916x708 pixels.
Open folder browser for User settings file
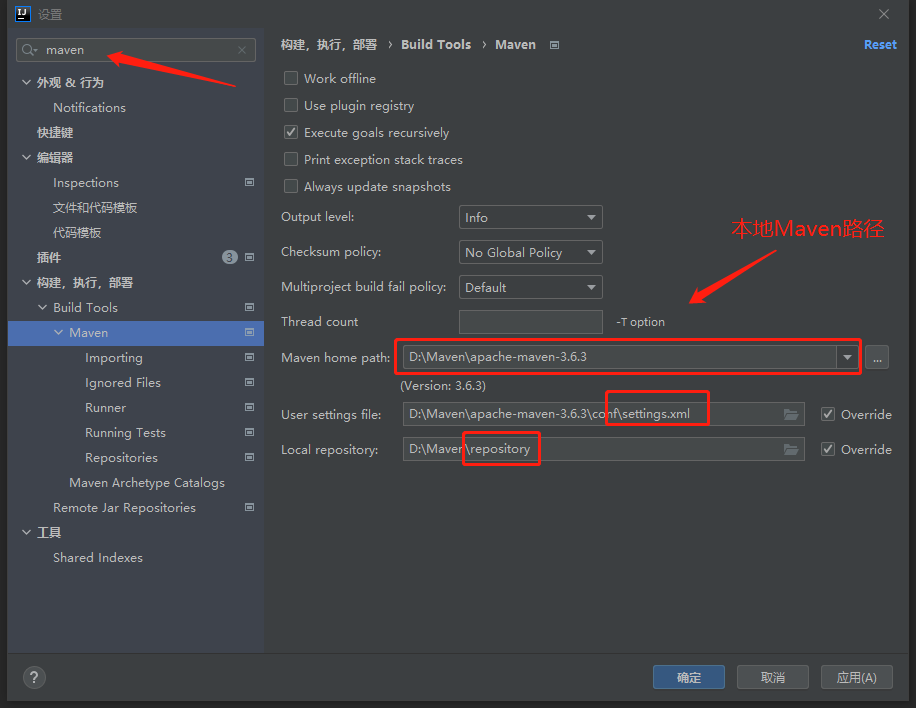(791, 413)
